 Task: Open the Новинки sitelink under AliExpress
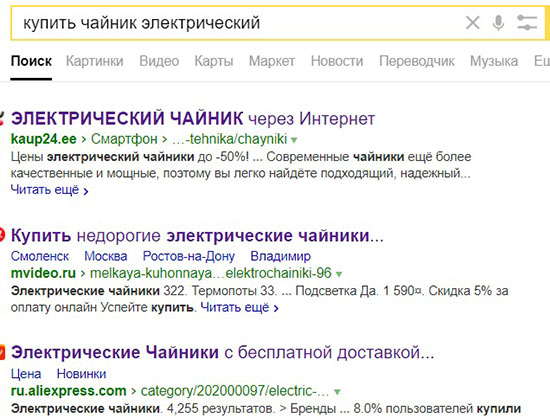point(81,374)
